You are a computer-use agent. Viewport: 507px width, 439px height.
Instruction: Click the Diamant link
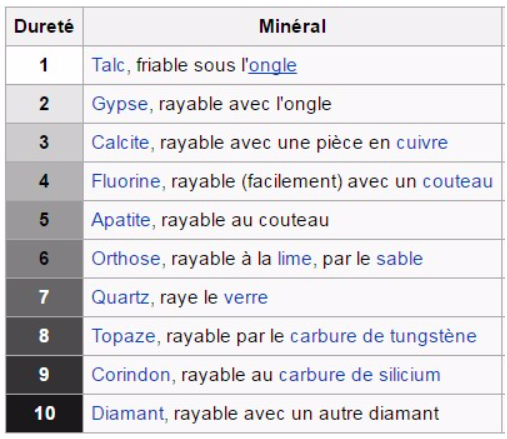tap(128, 413)
